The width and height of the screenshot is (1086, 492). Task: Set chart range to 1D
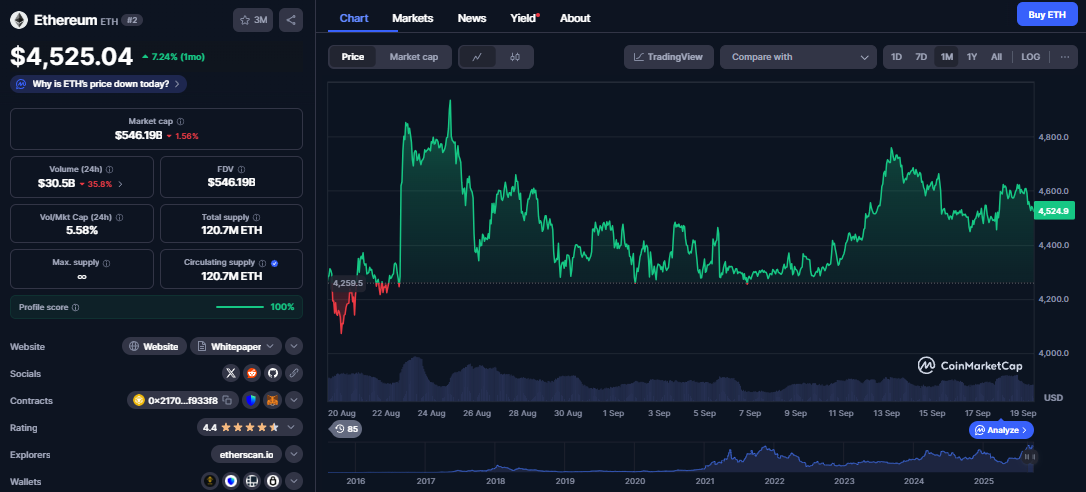[x=896, y=57]
